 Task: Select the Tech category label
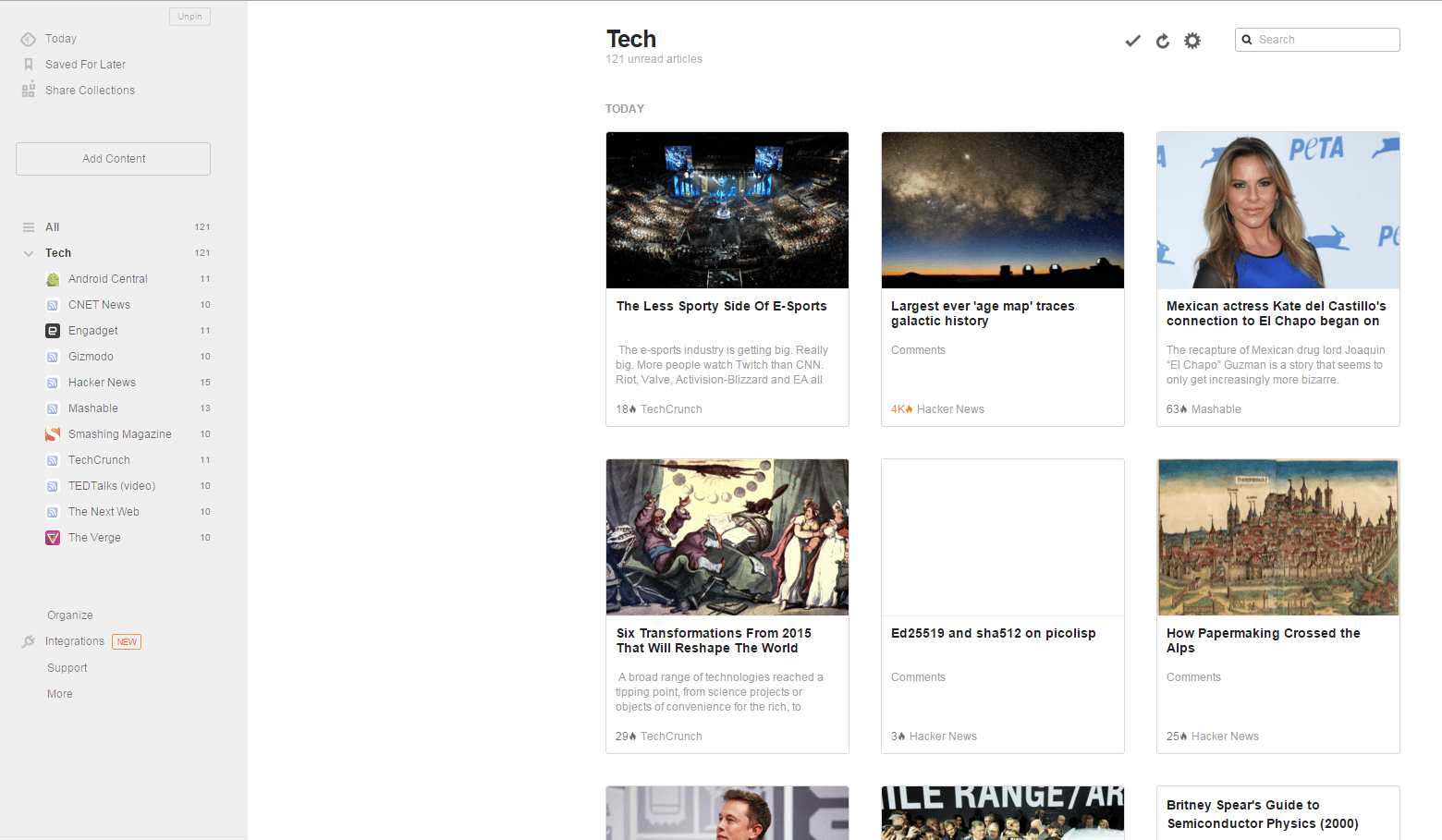58,253
